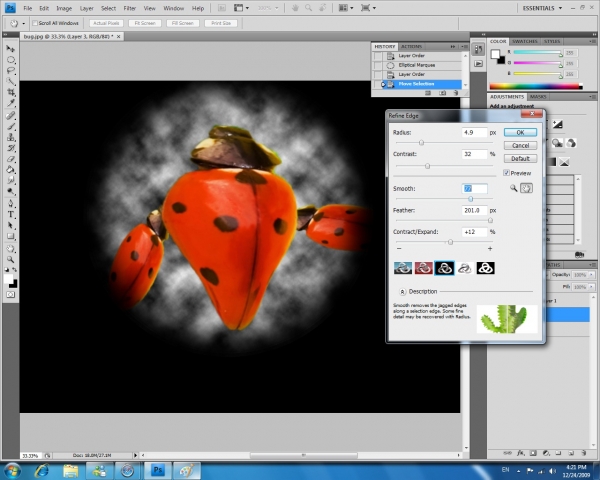Choose the Mask preview mode icon
The width and height of the screenshot is (600, 480).
pos(486,268)
